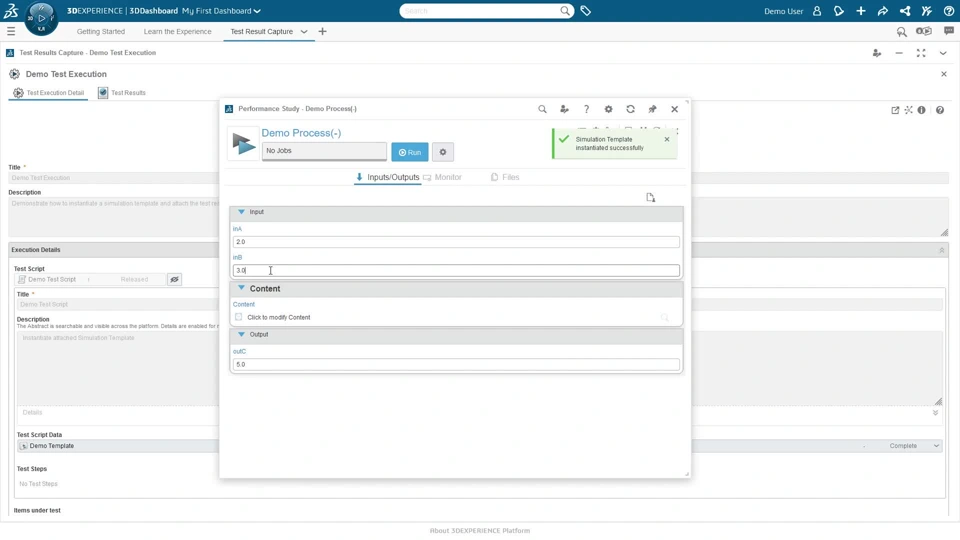Open About 3DEXPERIENCE Platform link
Viewport: 960px width, 540px height.
coord(480,531)
